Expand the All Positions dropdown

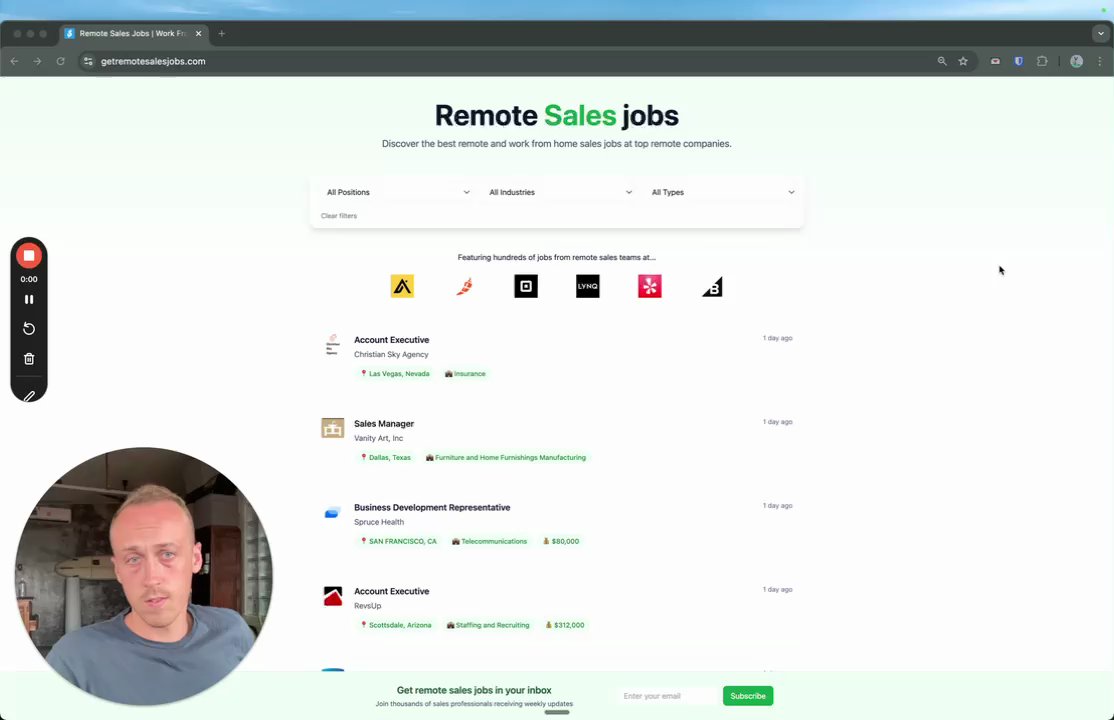point(398,193)
